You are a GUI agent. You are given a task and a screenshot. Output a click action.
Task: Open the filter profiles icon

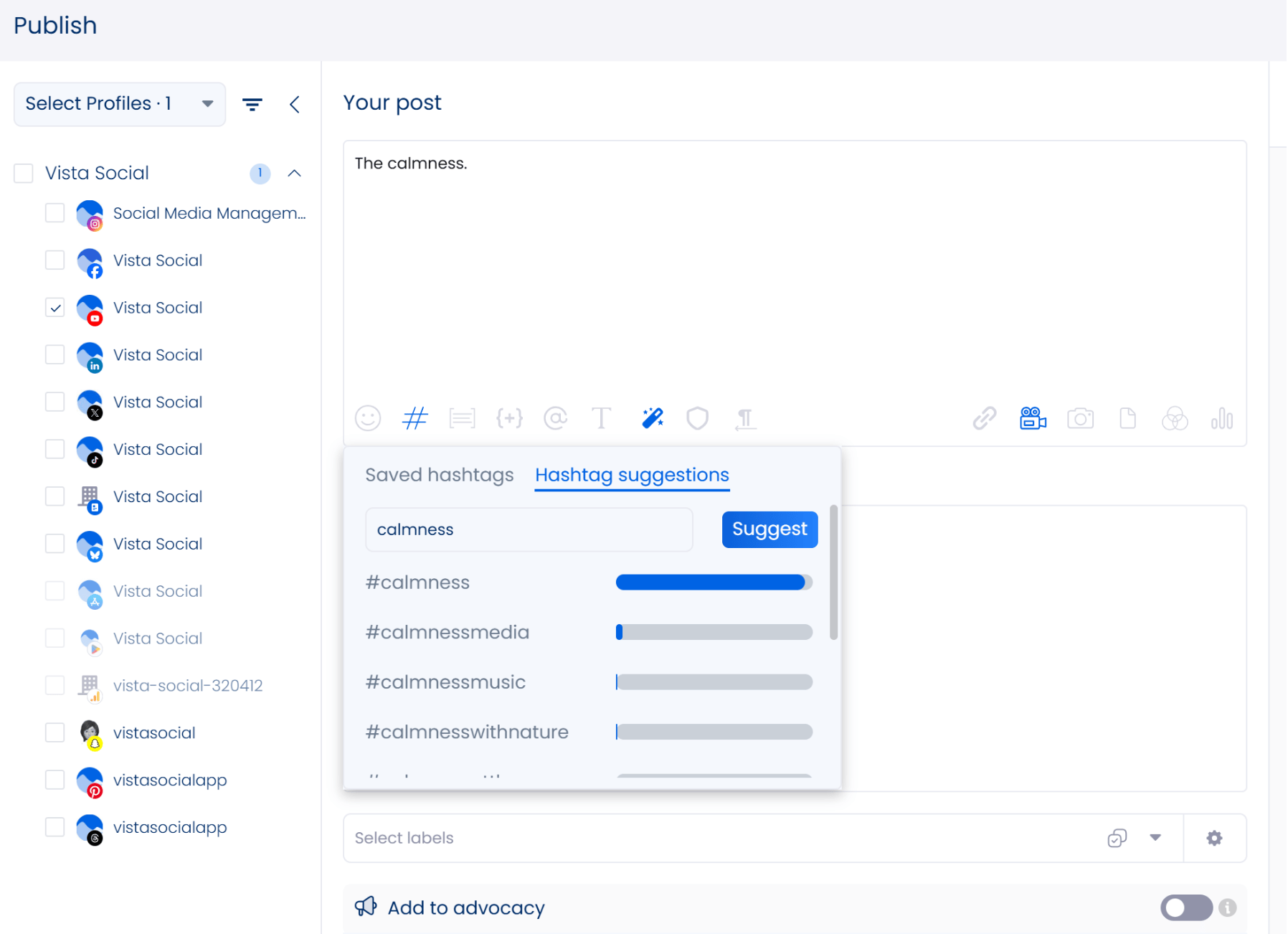(x=252, y=105)
